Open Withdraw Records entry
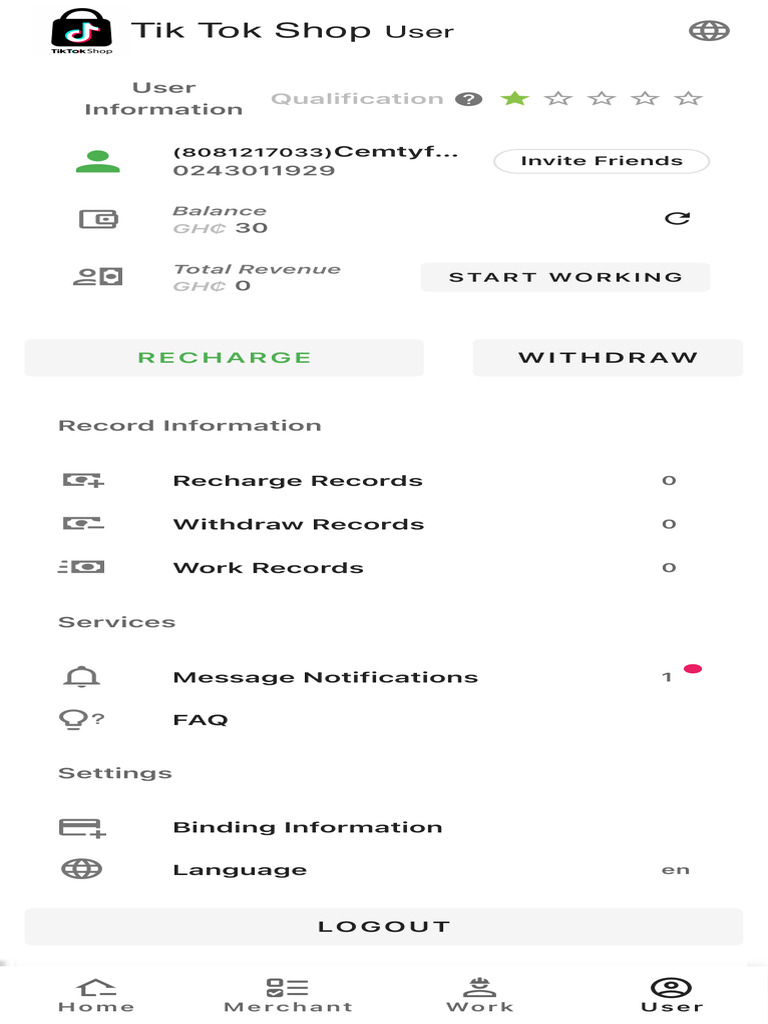 [x=384, y=524]
